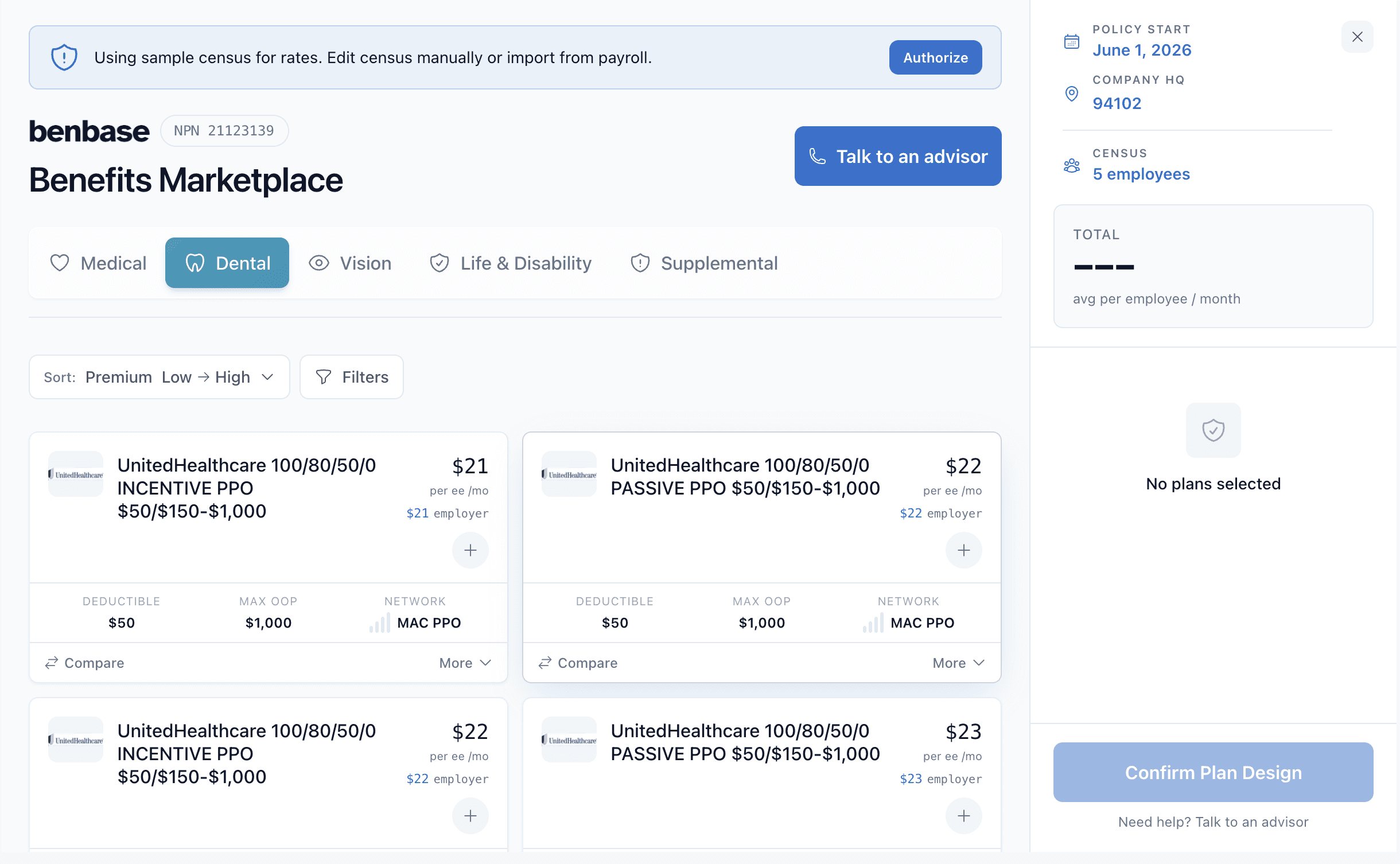Click shield alert icon for Supplemental
The height and width of the screenshot is (864, 1400).
pos(640,263)
